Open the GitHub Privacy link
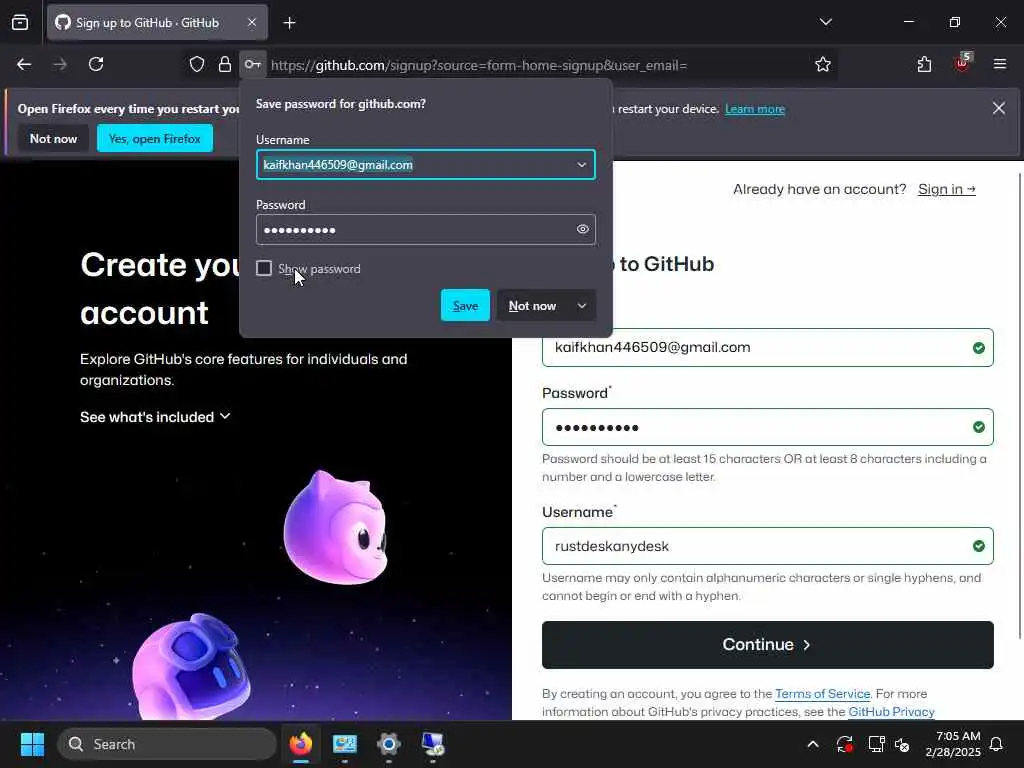Viewport: 1024px width, 768px height. [x=891, y=711]
